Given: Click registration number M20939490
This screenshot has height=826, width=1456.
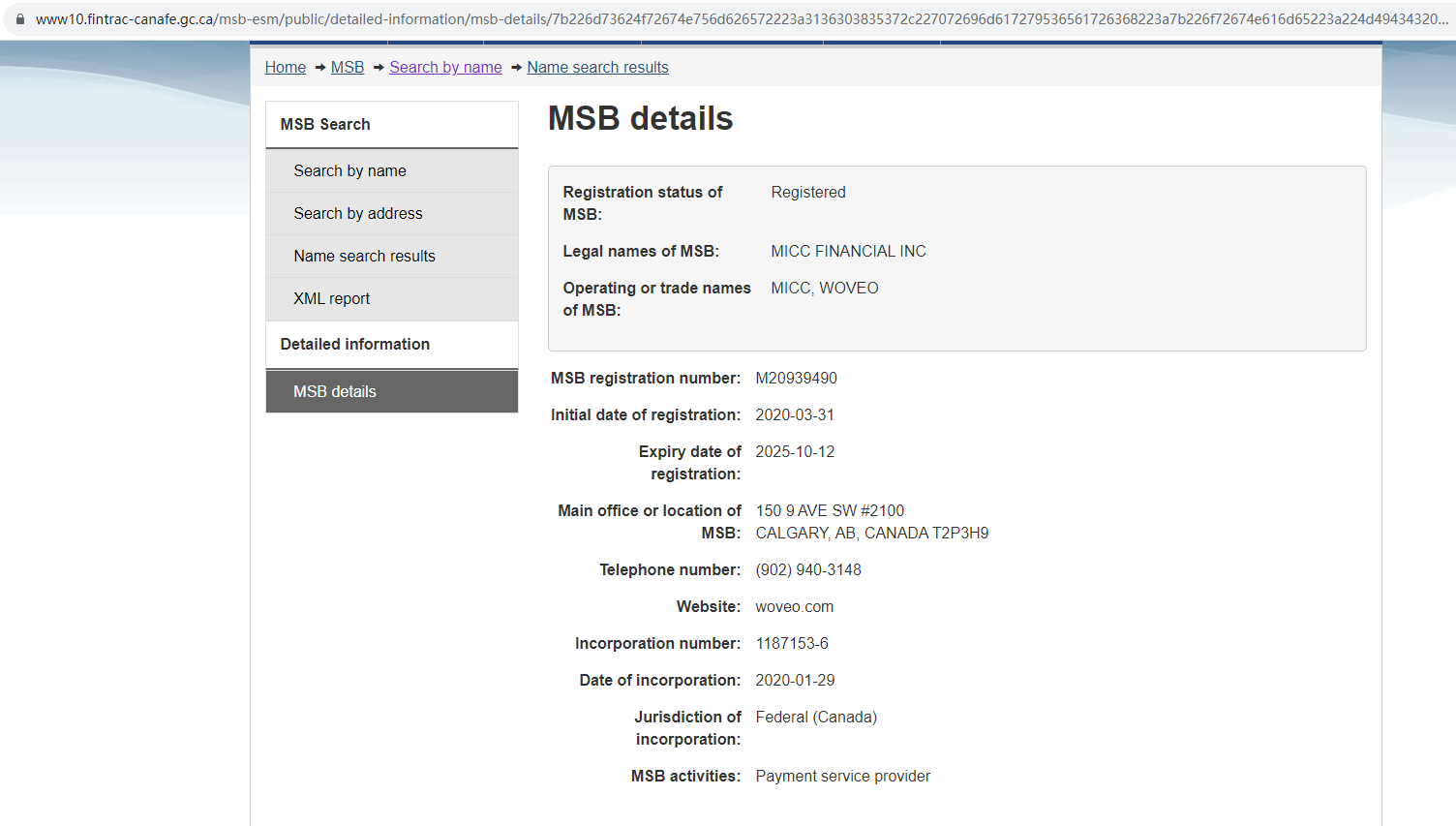Looking at the screenshot, I should point(796,378).
